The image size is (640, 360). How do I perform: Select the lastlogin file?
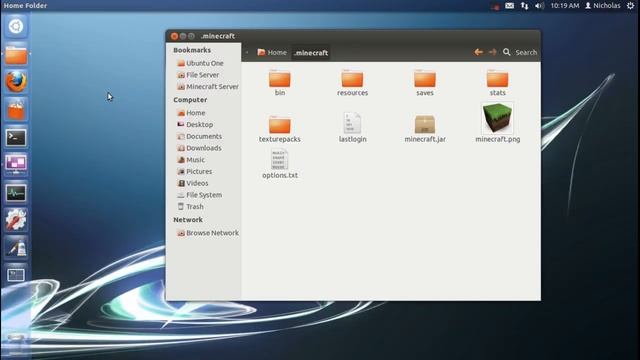click(x=352, y=127)
